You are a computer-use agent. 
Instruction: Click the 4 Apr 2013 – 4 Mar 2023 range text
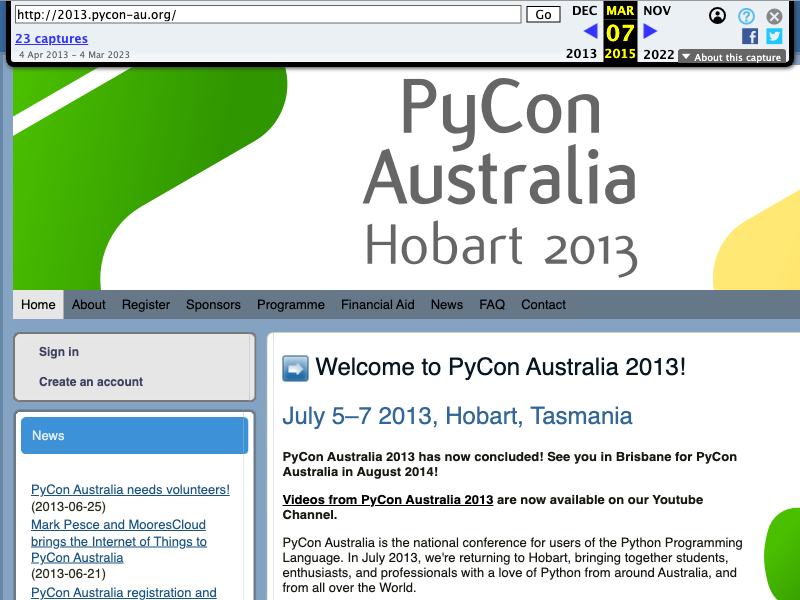(74, 55)
